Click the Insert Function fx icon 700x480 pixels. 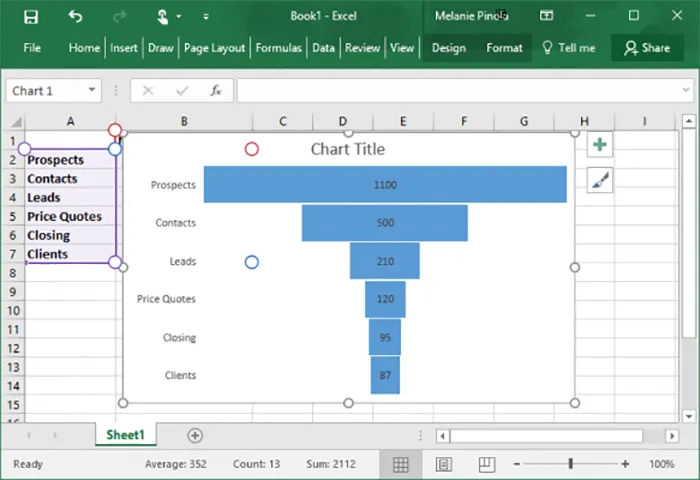(x=215, y=91)
